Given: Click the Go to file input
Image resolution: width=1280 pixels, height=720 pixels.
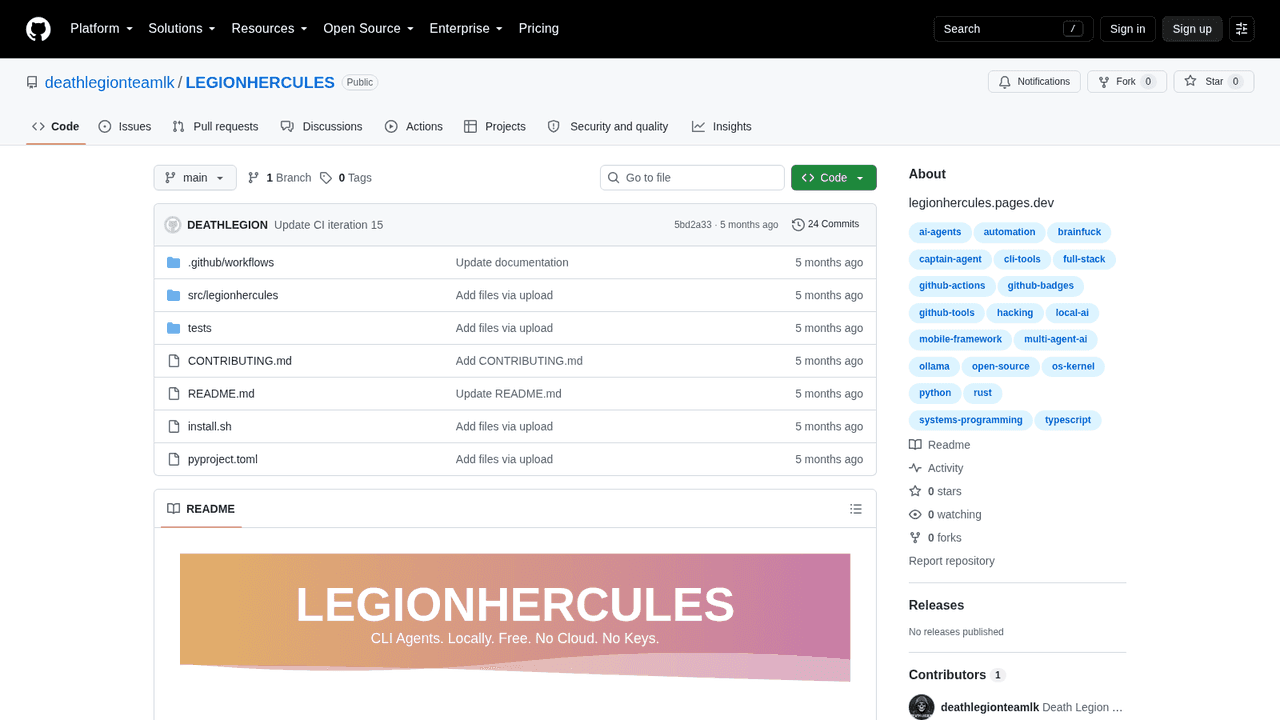Looking at the screenshot, I should click(692, 178).
